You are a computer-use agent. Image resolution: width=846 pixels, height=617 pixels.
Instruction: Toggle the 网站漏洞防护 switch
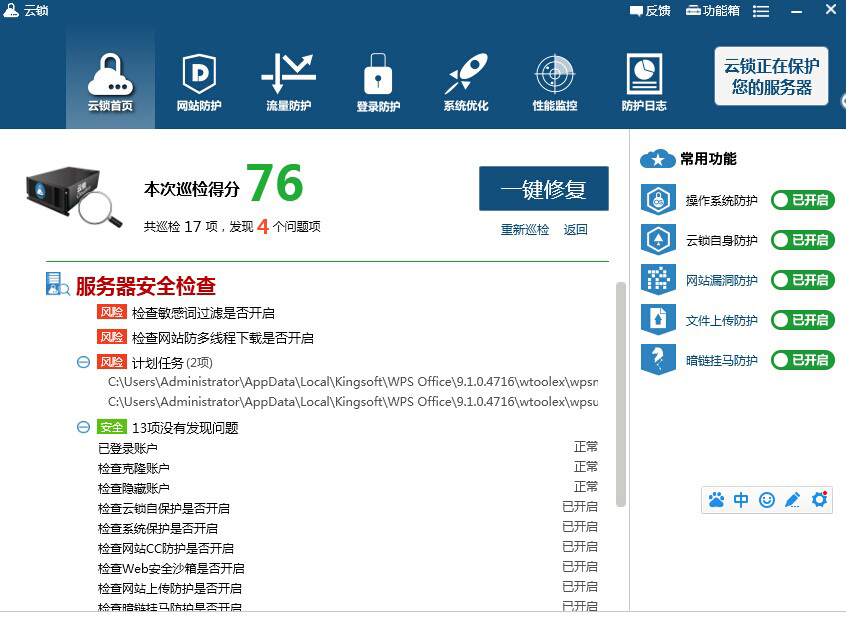click(802, 280)
